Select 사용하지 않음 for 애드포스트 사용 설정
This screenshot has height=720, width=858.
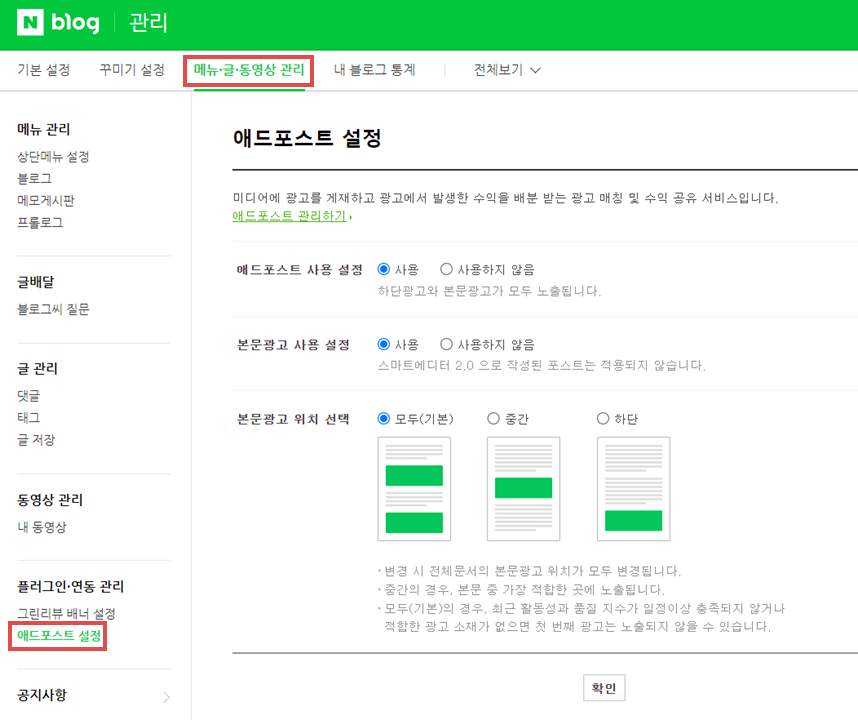click(447, 269)
